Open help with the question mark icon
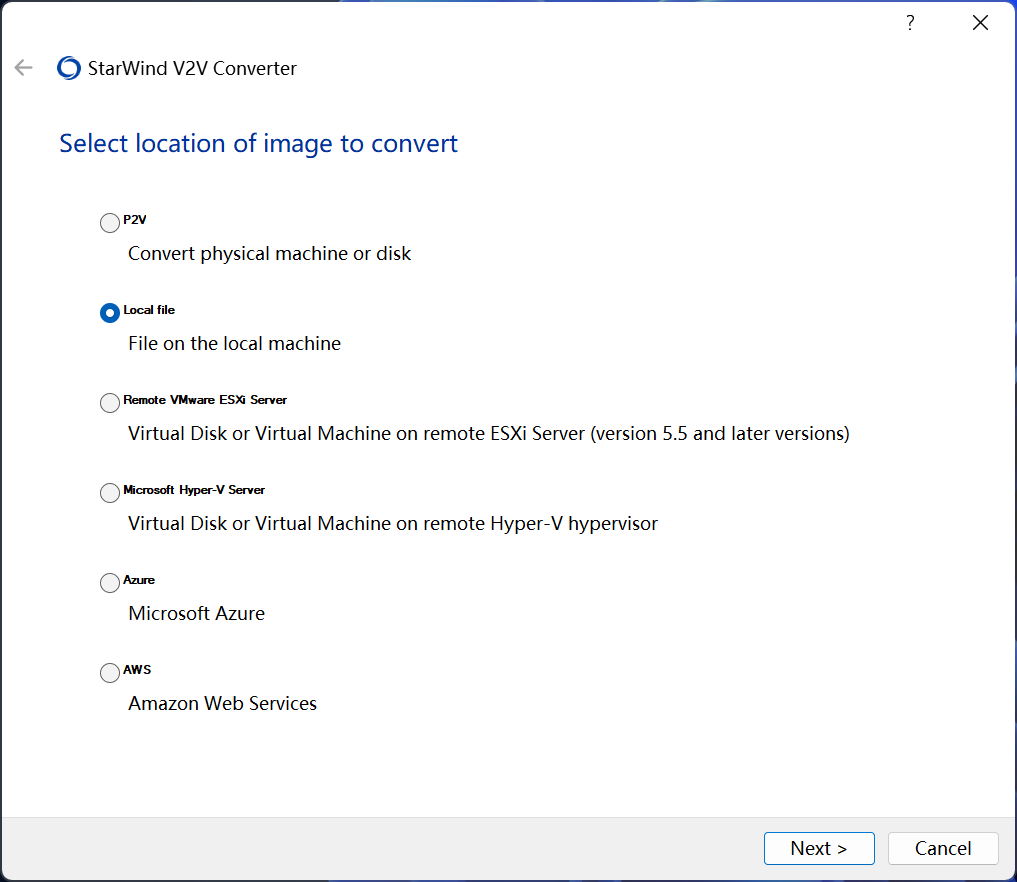Viewport: 1017px width, 882px height. tap(910, 23)
